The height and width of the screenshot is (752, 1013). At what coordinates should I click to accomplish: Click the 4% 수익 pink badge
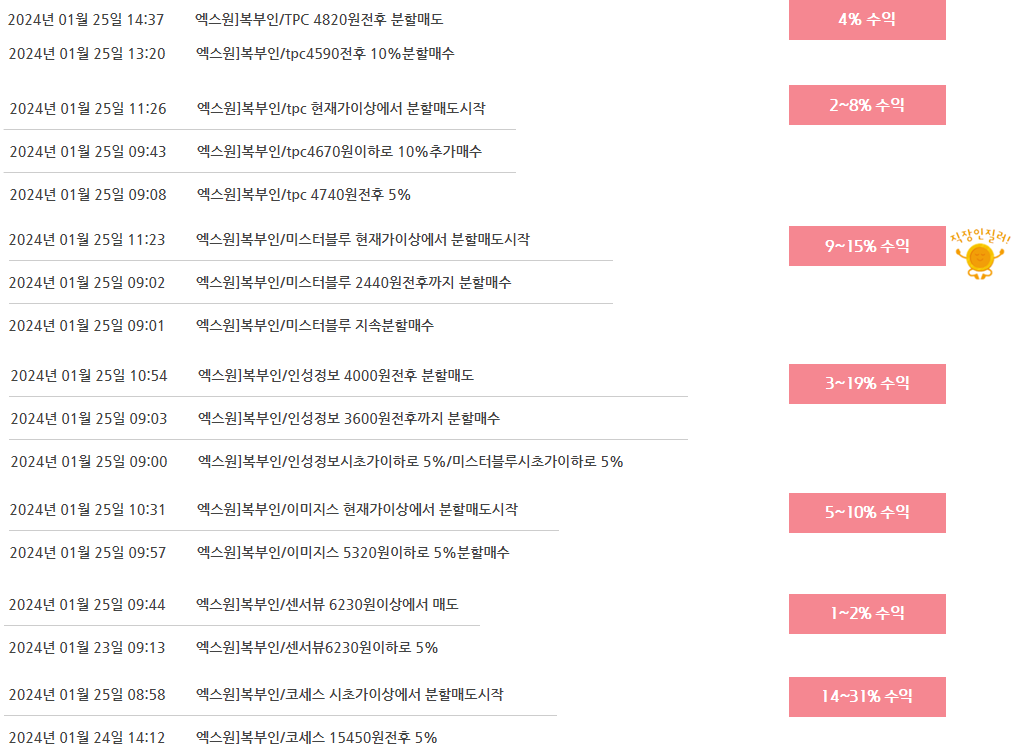pos(867,19)
